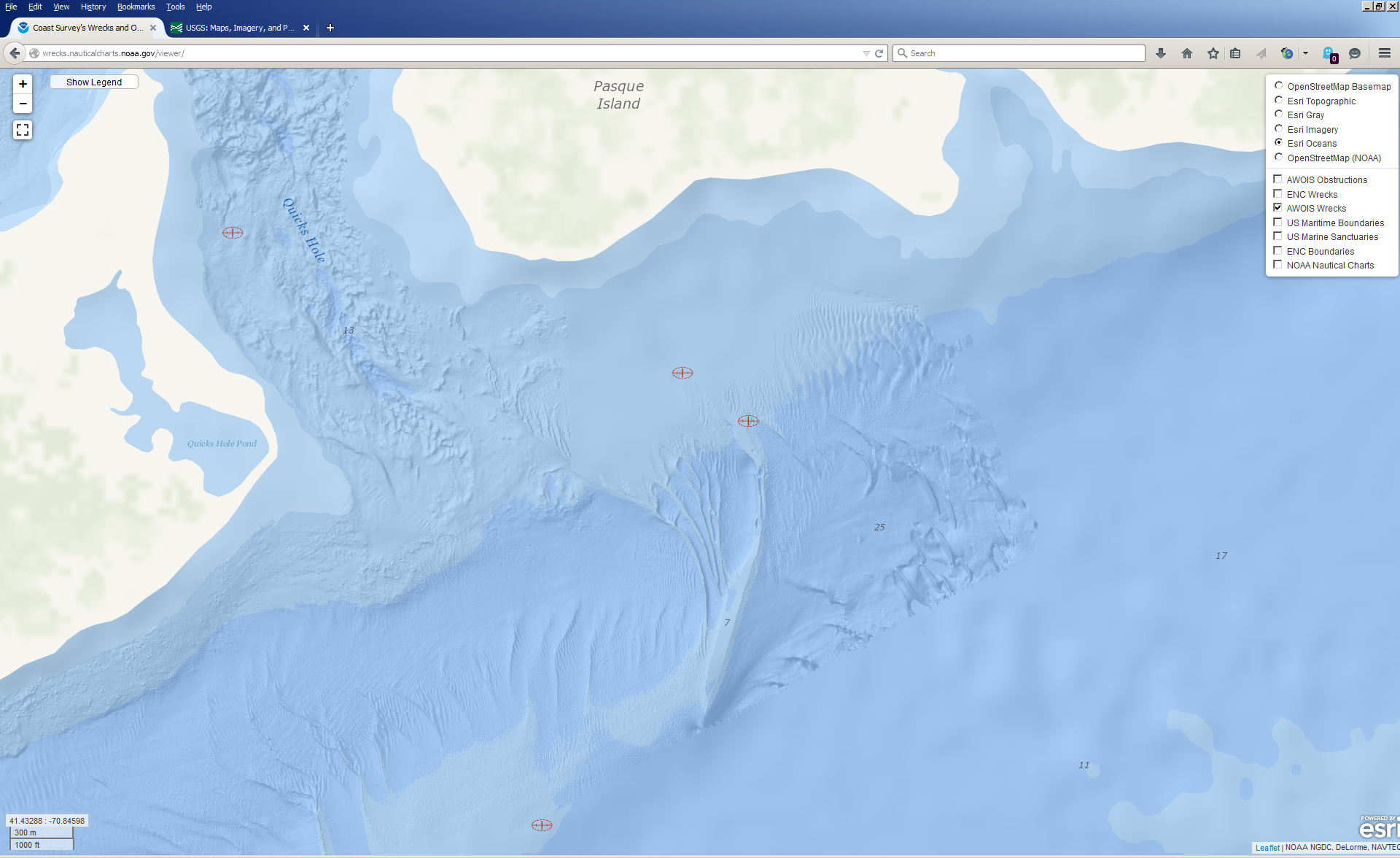Viewport: 1400px width, 858px height.
Task: Click the browser Search input field
Action: pyautogui.click(x=1021, y=53)
